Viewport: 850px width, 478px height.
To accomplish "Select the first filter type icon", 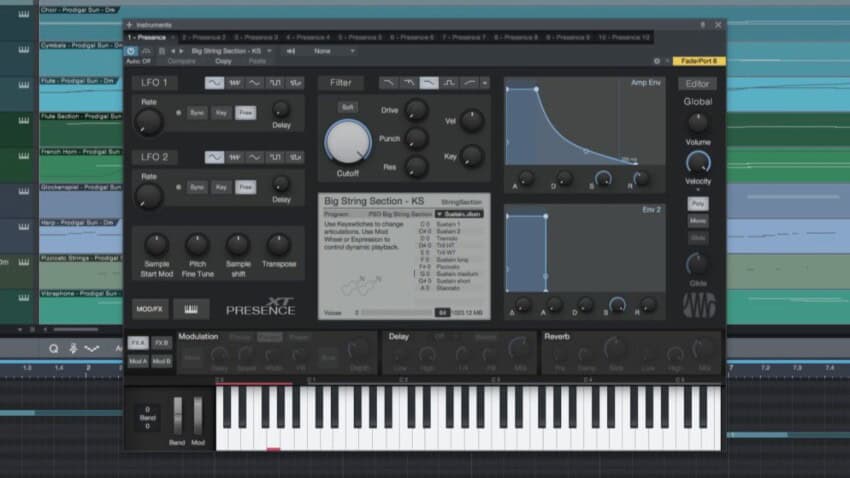I will click(388, 83).
